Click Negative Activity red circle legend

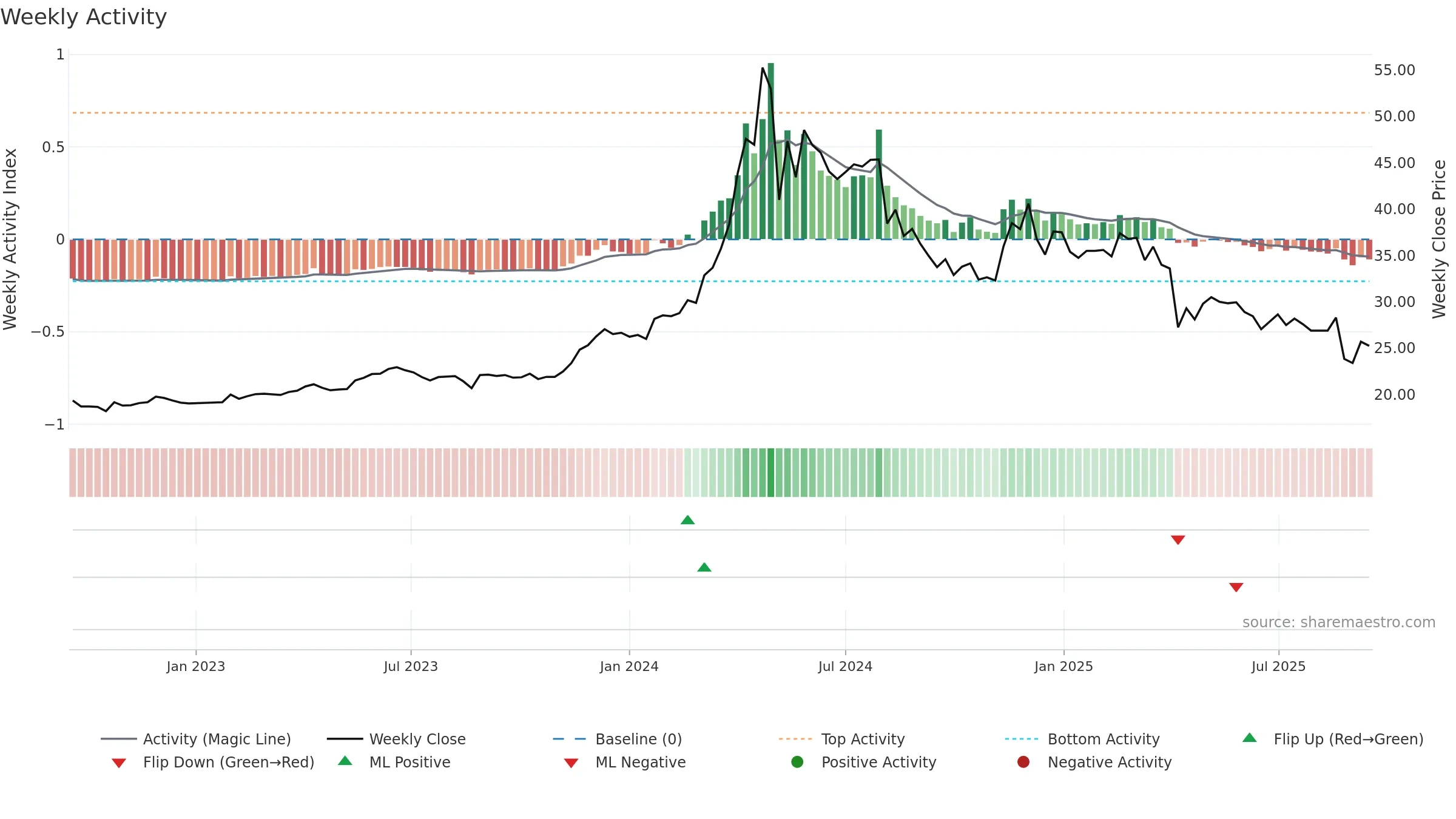click(x=1023, y=762)
